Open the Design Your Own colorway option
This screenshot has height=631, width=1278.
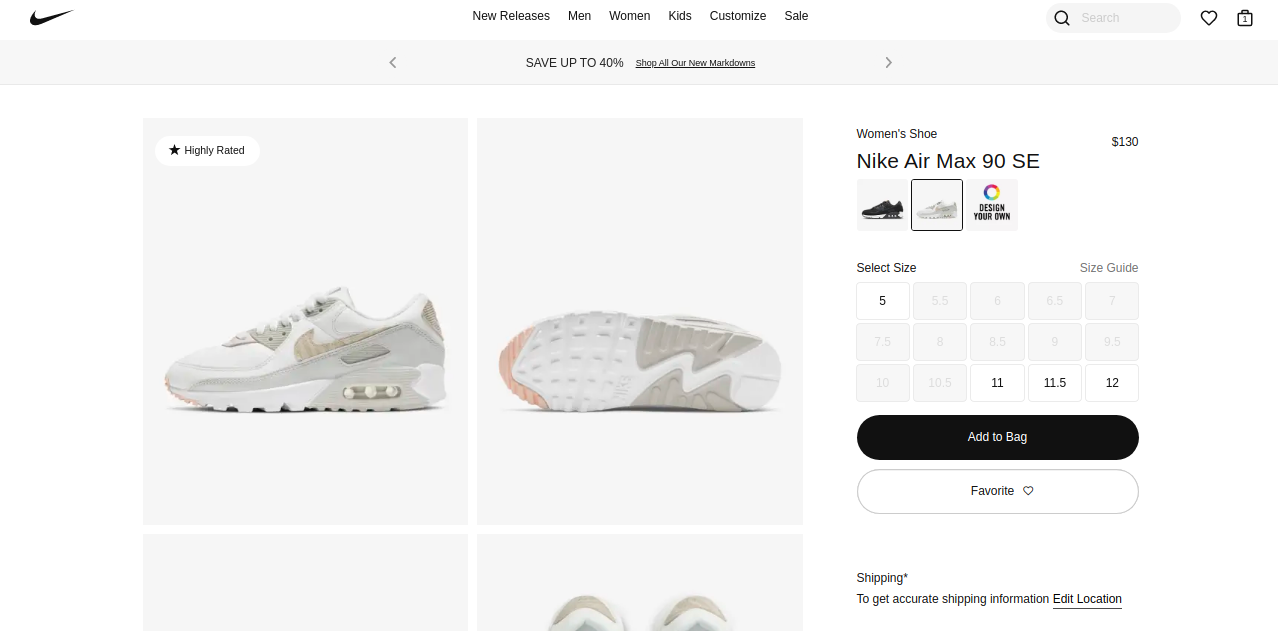991,204
